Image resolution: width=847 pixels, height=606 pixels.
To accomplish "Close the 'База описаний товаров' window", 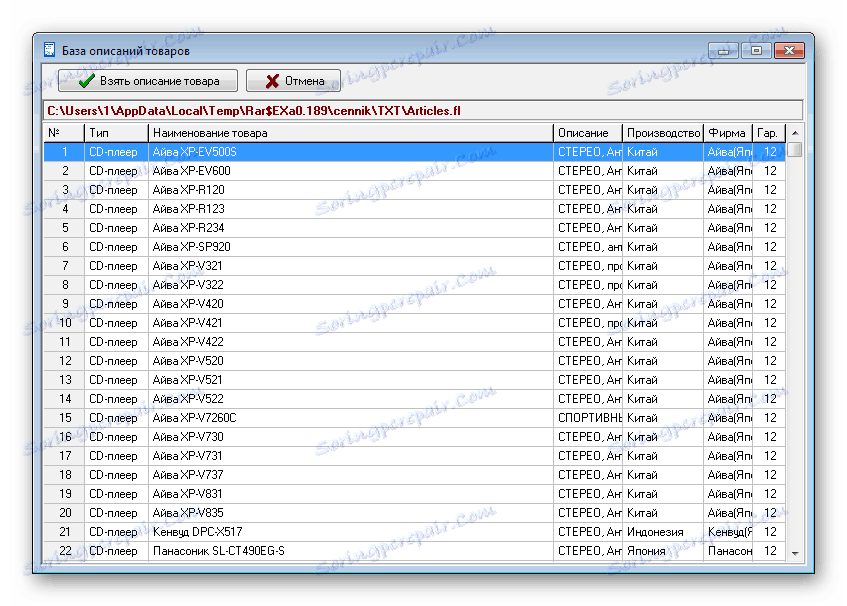I will [x=789, y=50].
